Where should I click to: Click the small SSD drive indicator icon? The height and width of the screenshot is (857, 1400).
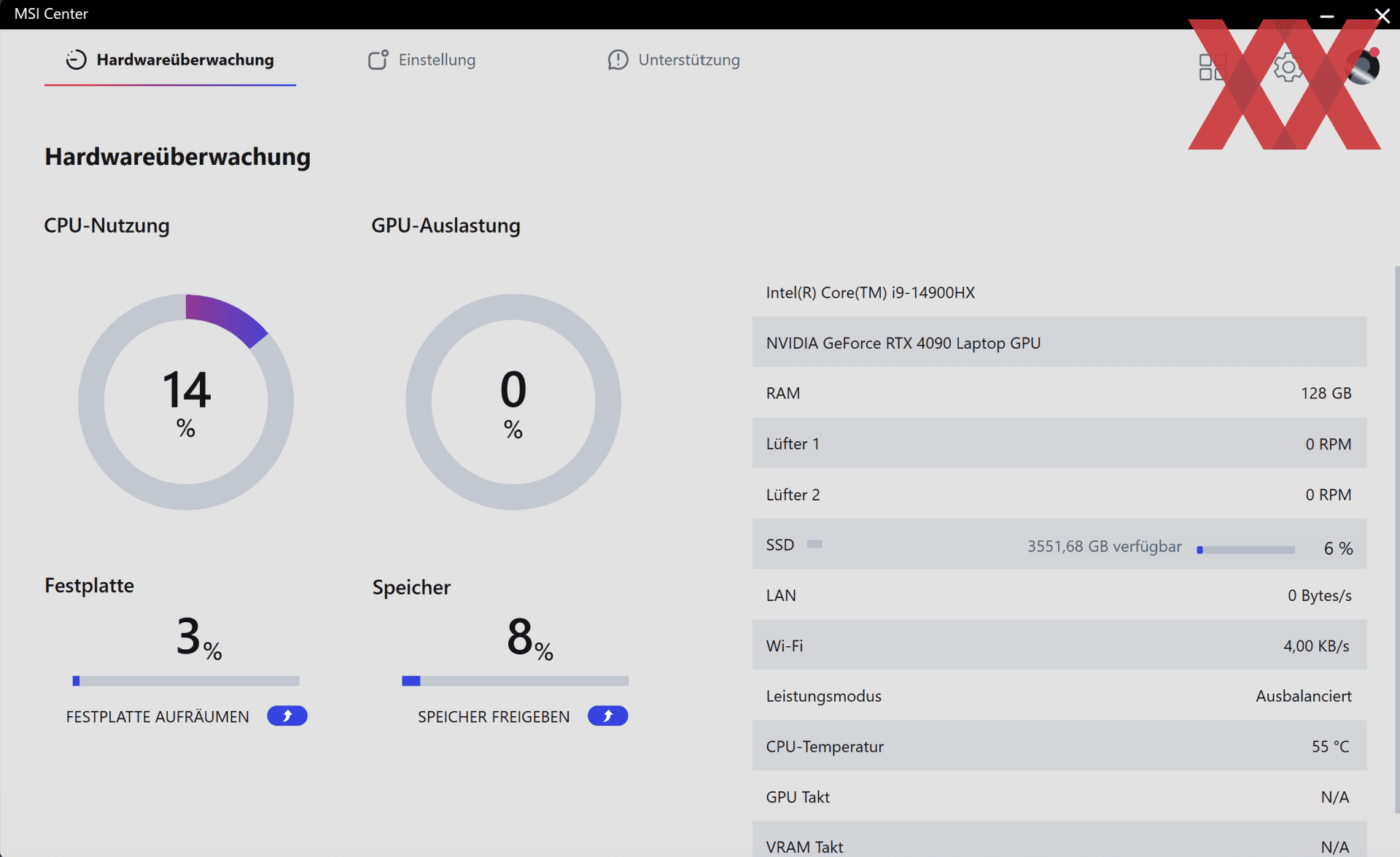[x=814, y=544]
